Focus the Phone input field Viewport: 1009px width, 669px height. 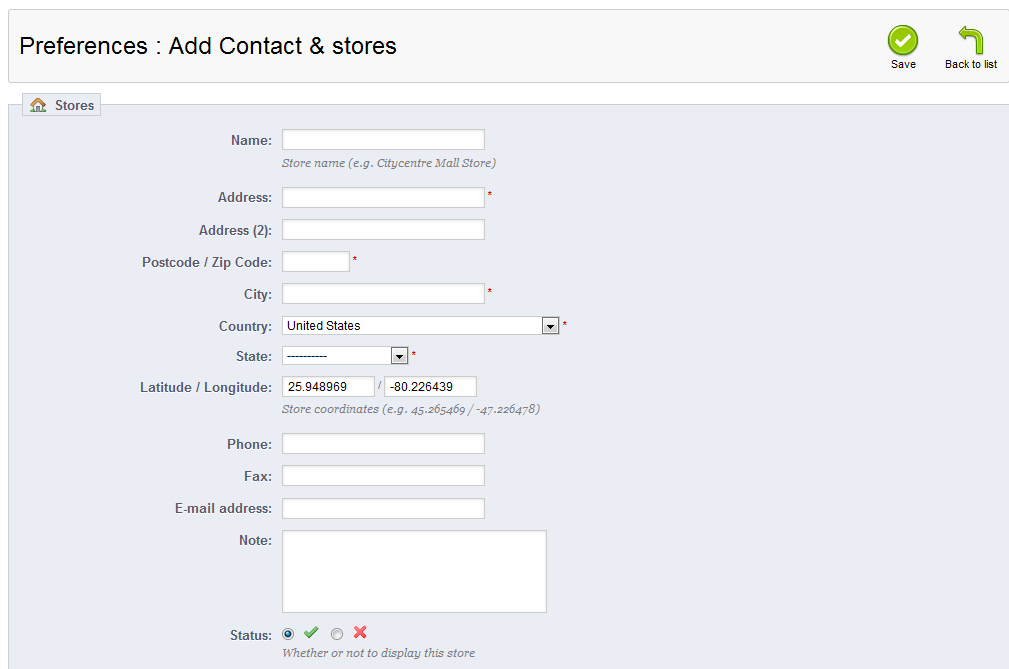(384, 444)
